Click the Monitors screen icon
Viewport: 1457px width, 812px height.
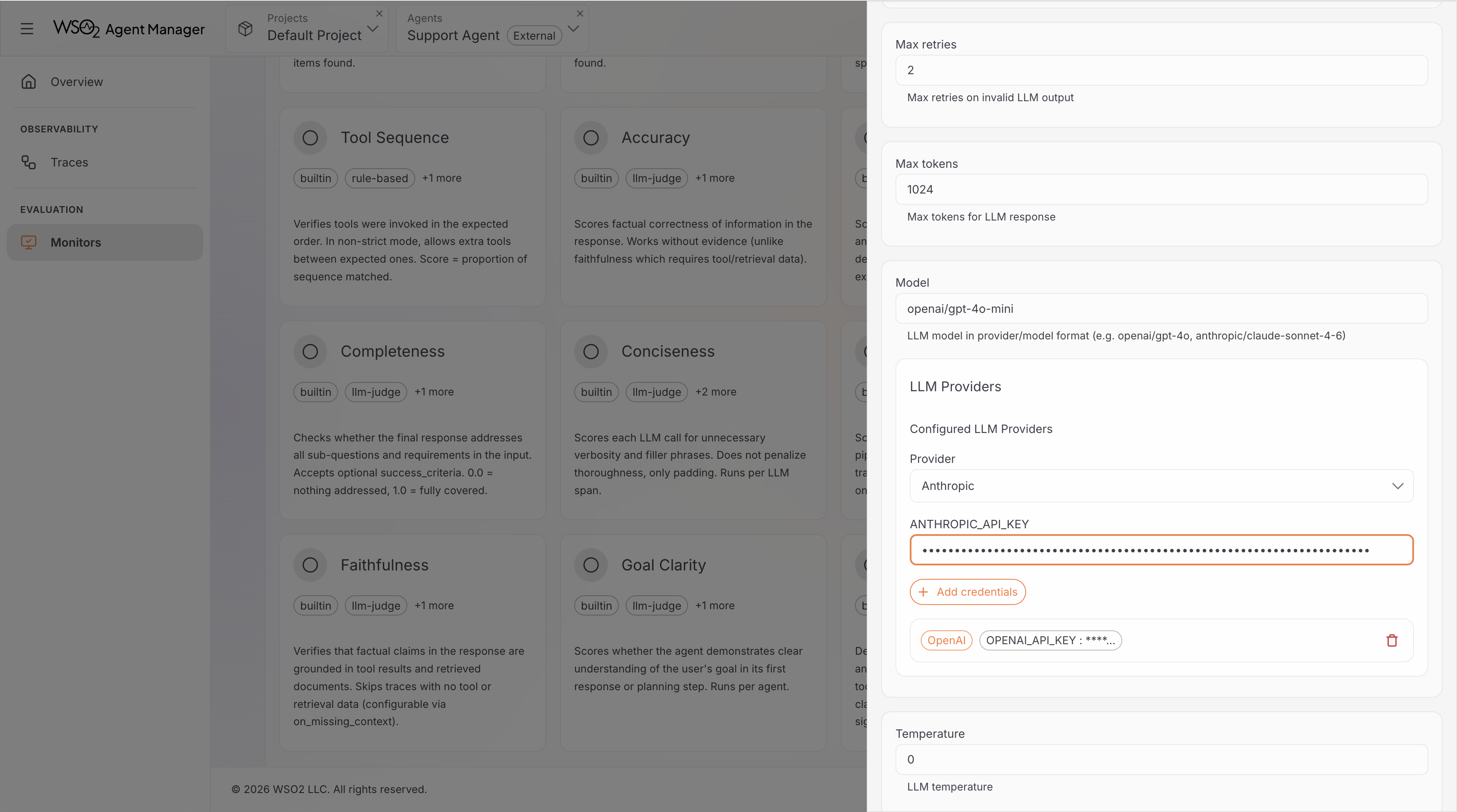(28, 242)
